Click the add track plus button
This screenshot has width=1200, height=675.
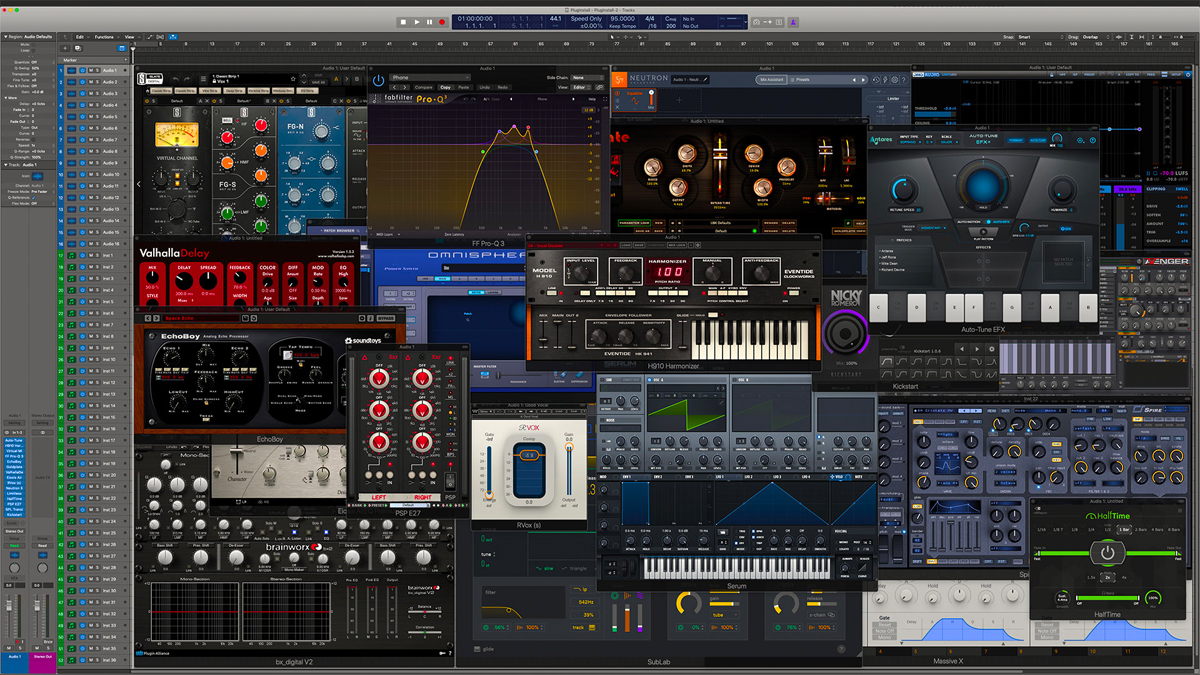(x=63, y=48)
